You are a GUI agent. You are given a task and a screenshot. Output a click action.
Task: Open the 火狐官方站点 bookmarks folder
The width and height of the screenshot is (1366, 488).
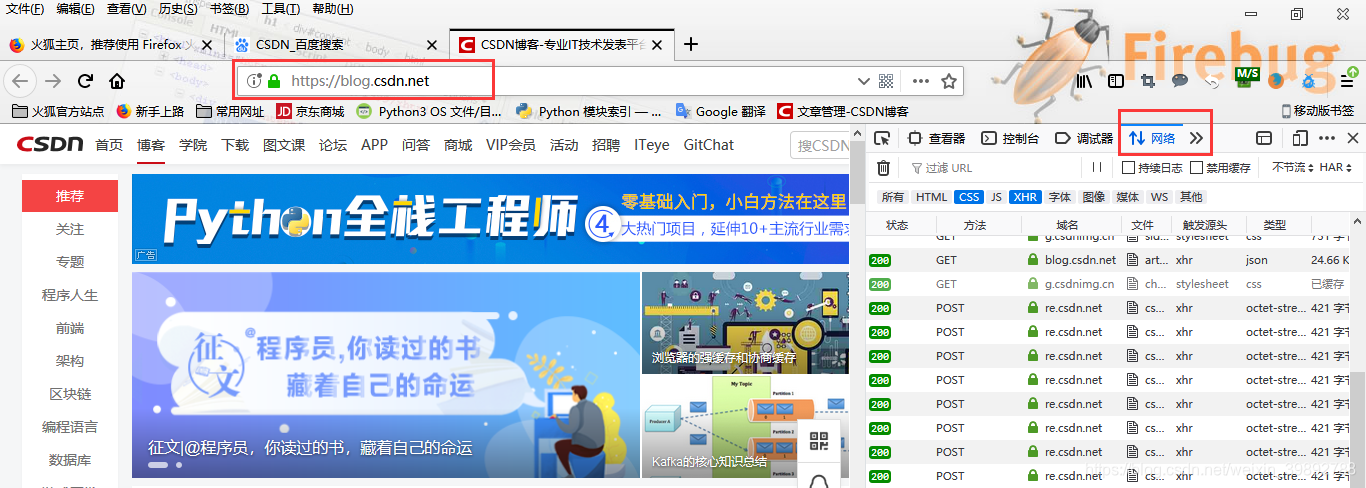(57, 111)
